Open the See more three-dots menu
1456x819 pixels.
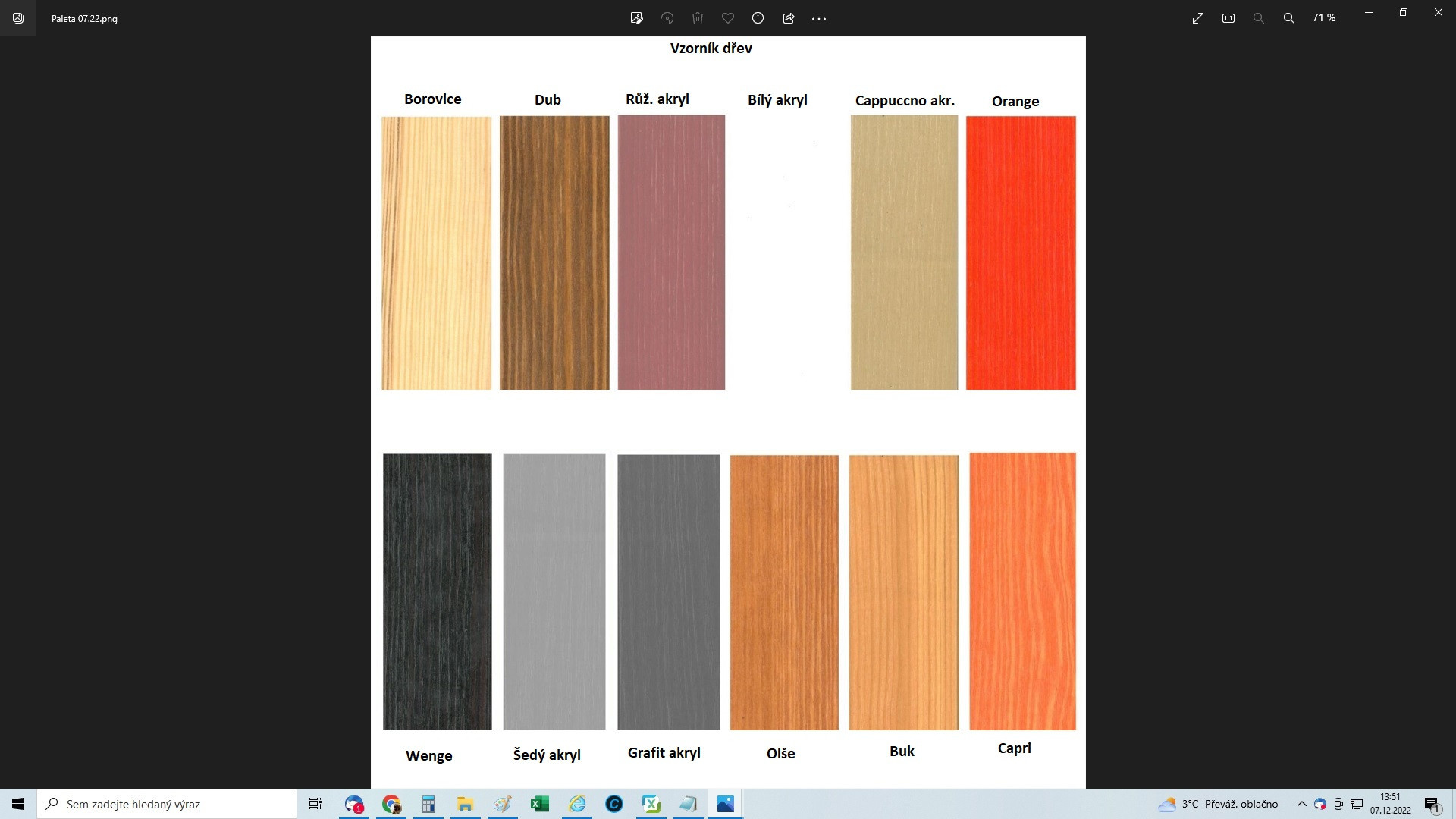pos(819,18)
